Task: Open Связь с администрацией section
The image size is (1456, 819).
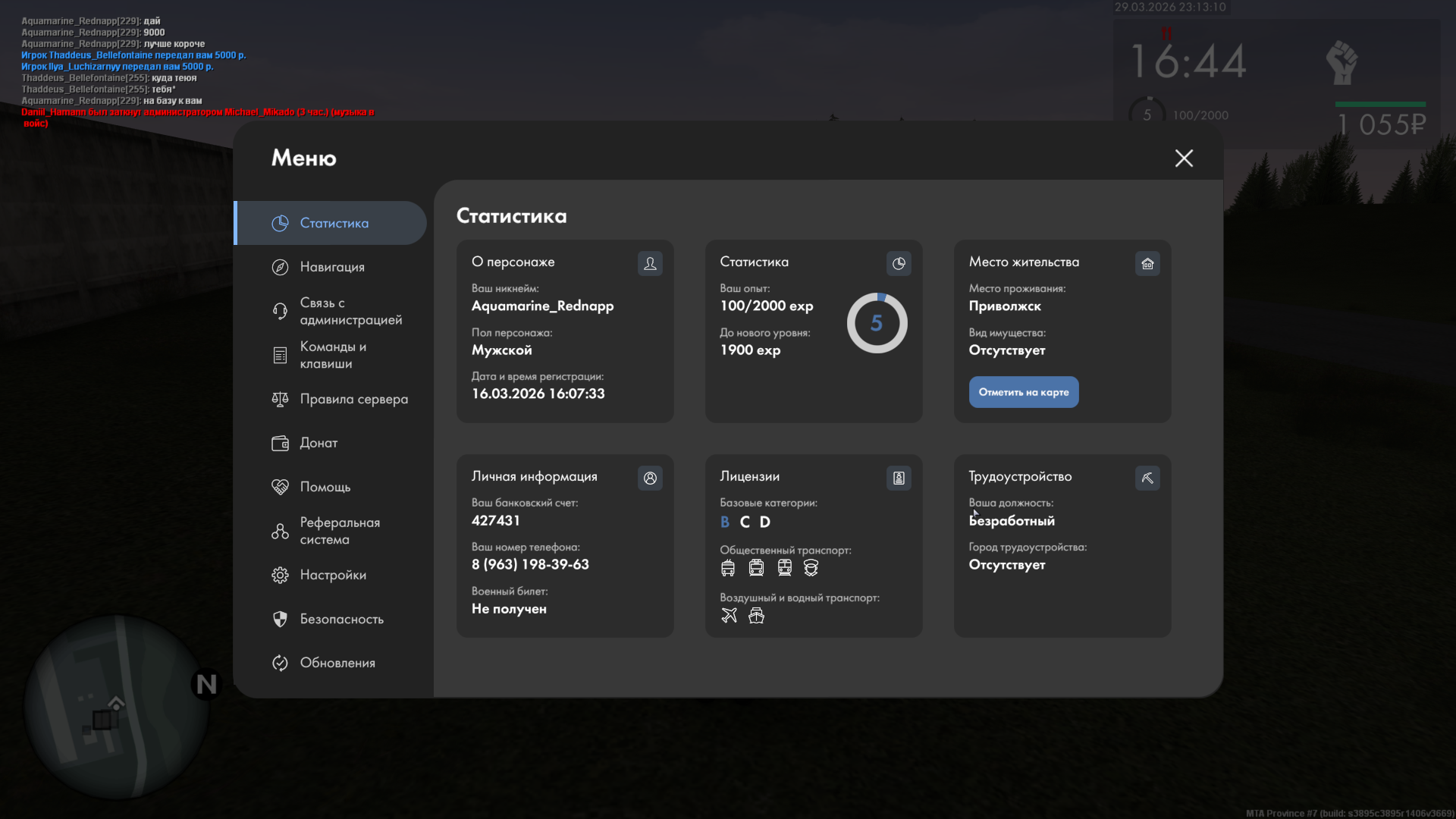Action: [x=350, y=311]
